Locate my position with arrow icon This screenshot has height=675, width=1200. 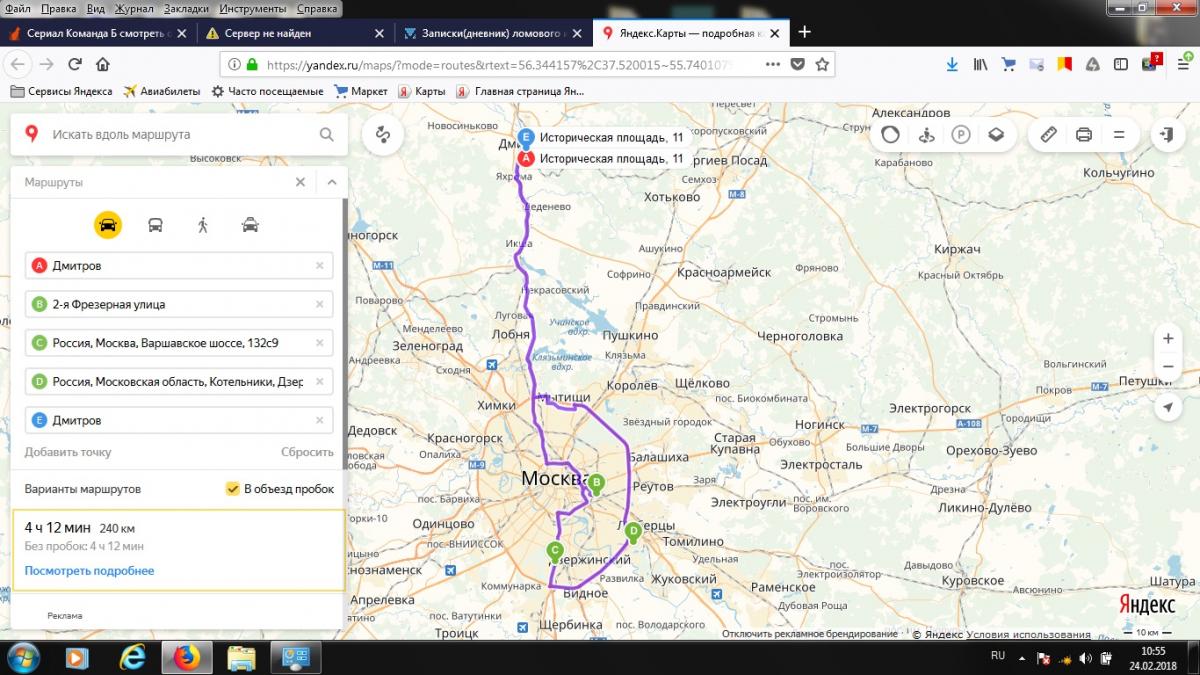pos(1167,407)
